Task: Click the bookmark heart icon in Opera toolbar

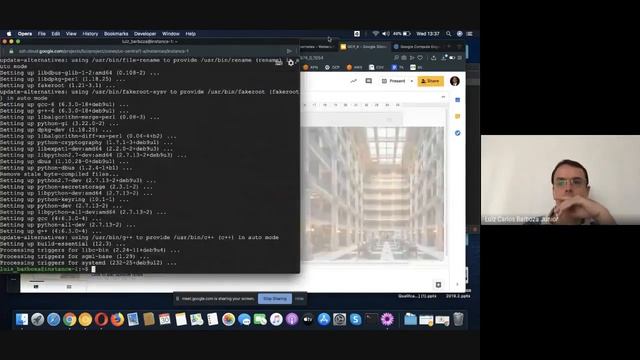Action: coord(420,58)
